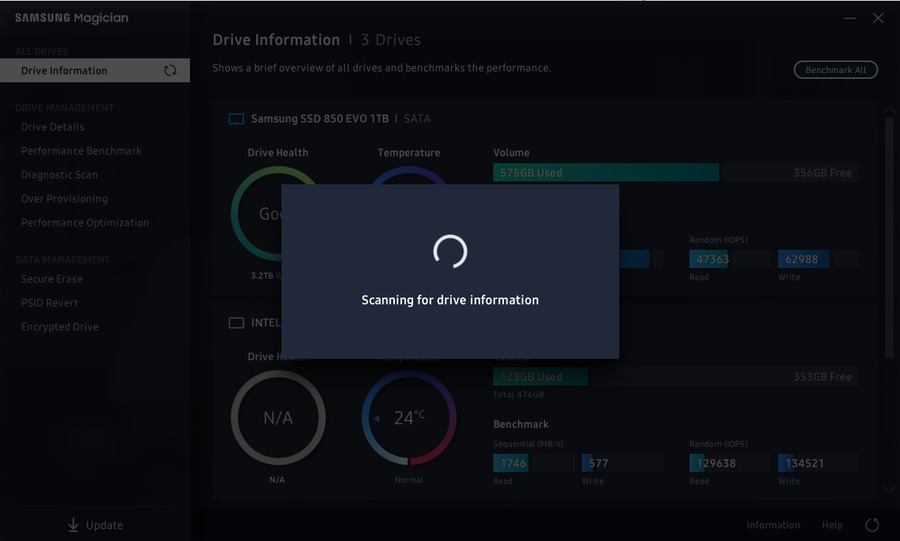
Task: Go to Over Provisioning
Action: pyautogui.click(x=64, y=199)
